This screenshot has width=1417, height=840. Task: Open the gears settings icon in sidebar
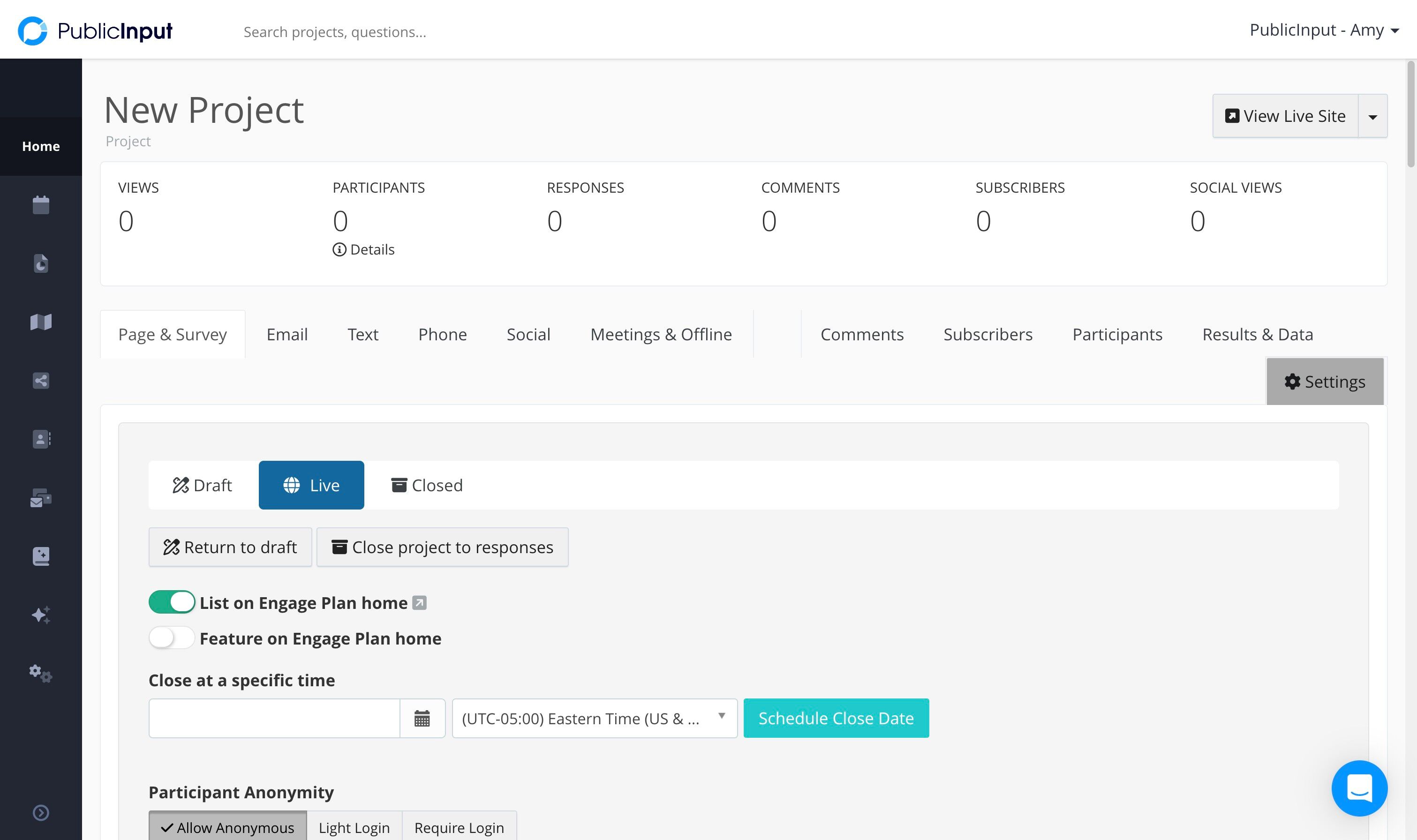[41, 674]
